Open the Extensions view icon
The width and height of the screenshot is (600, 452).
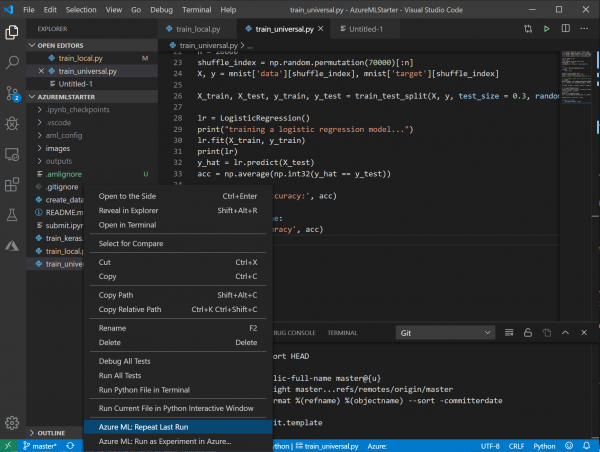(x=13, y=185)
